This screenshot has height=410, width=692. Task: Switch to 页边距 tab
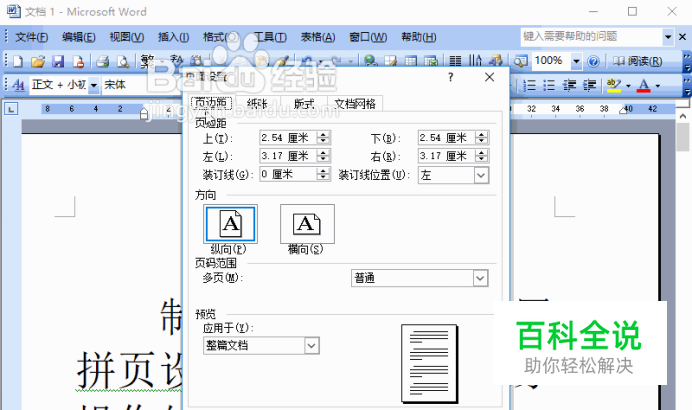(211, 103)
